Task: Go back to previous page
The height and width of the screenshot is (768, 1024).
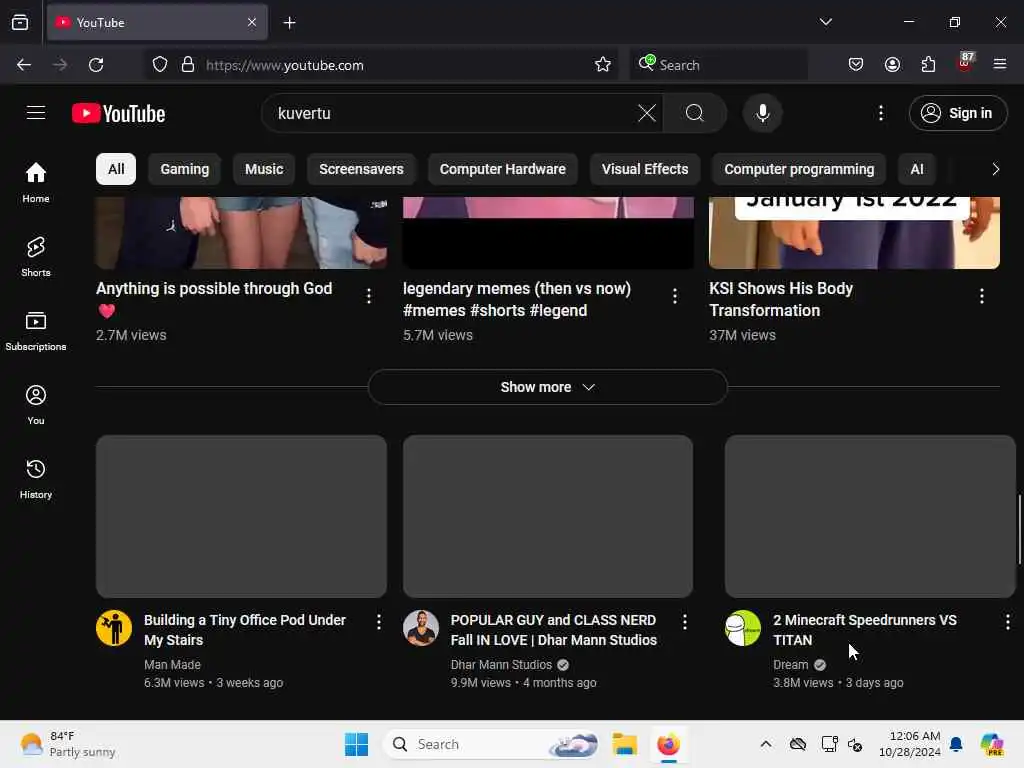Action: [24, 65]
